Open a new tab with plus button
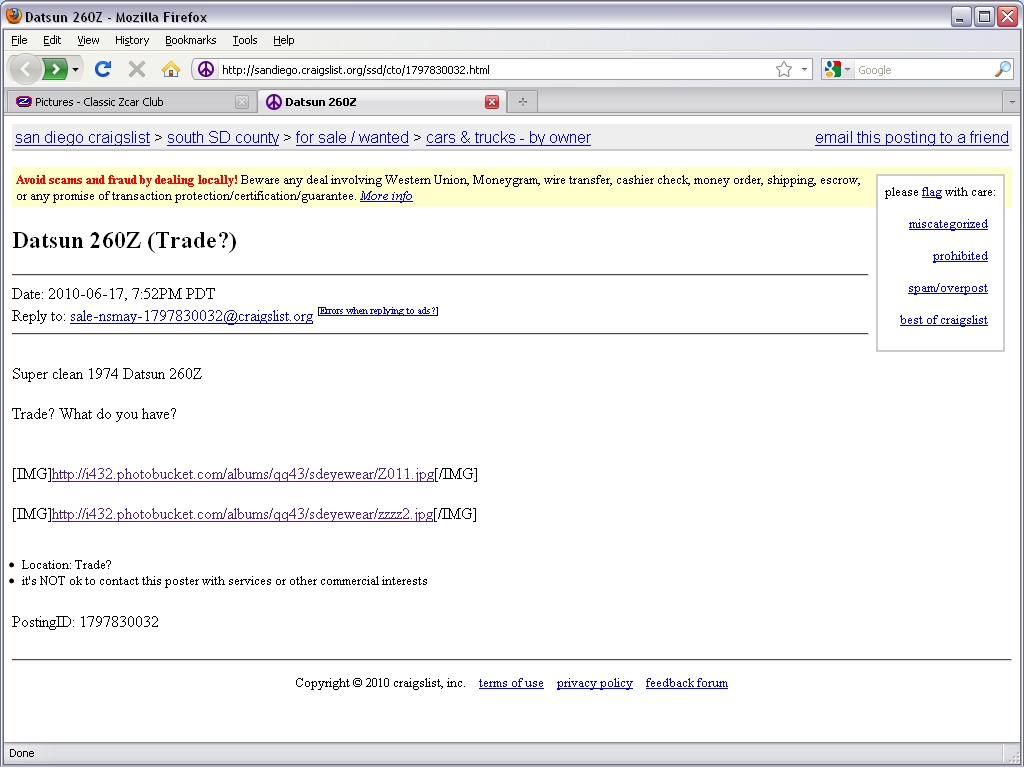This screenshot has width=1024, height=768. (522, 102)
